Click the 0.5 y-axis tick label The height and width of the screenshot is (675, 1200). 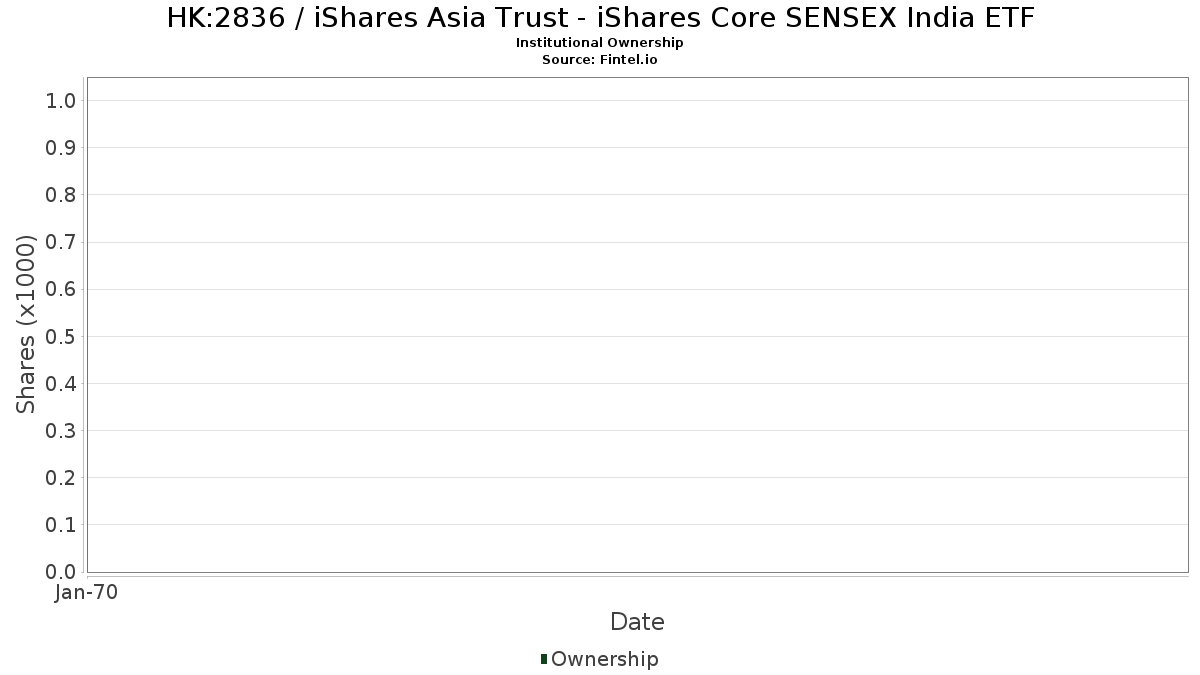coord(61,336)
